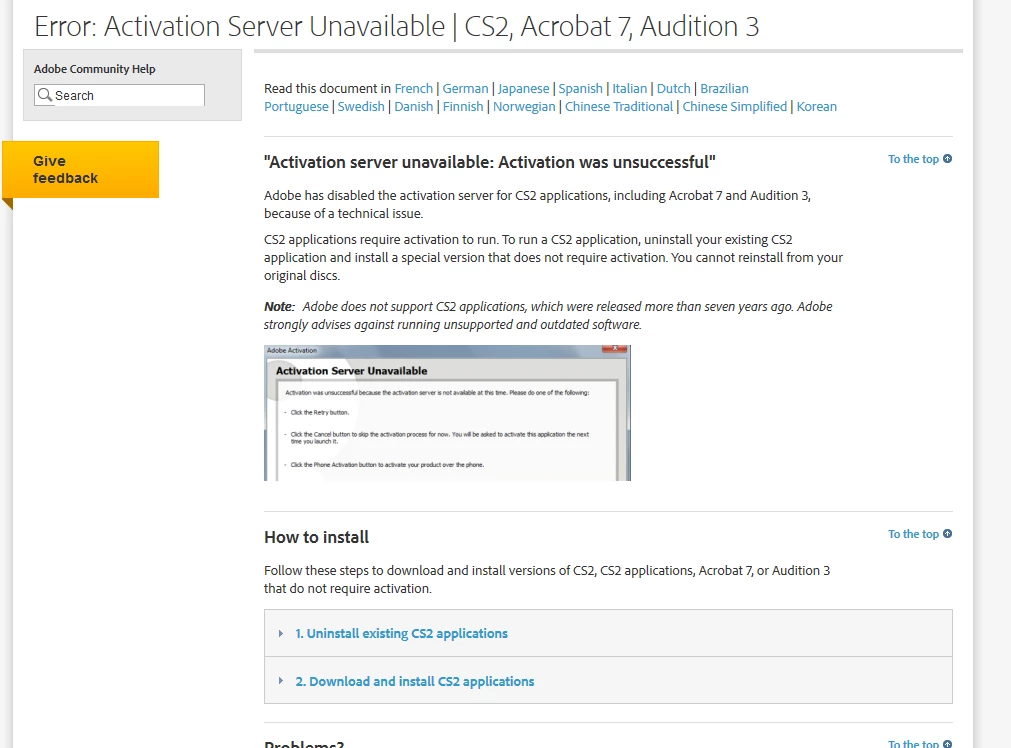Open the Dutch version

(x=673, y=88)
